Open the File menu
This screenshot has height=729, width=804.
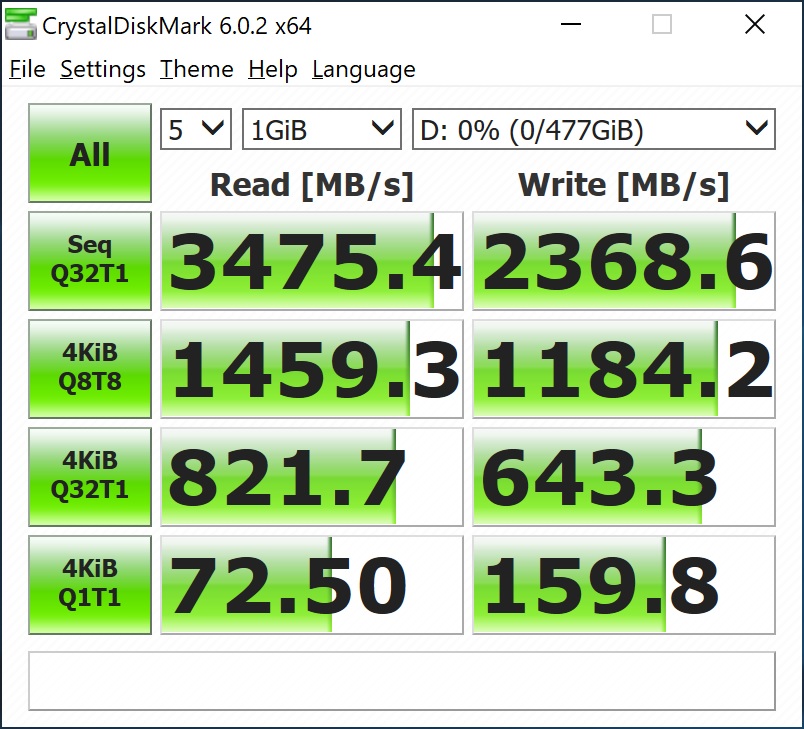[x=27, y=69]
